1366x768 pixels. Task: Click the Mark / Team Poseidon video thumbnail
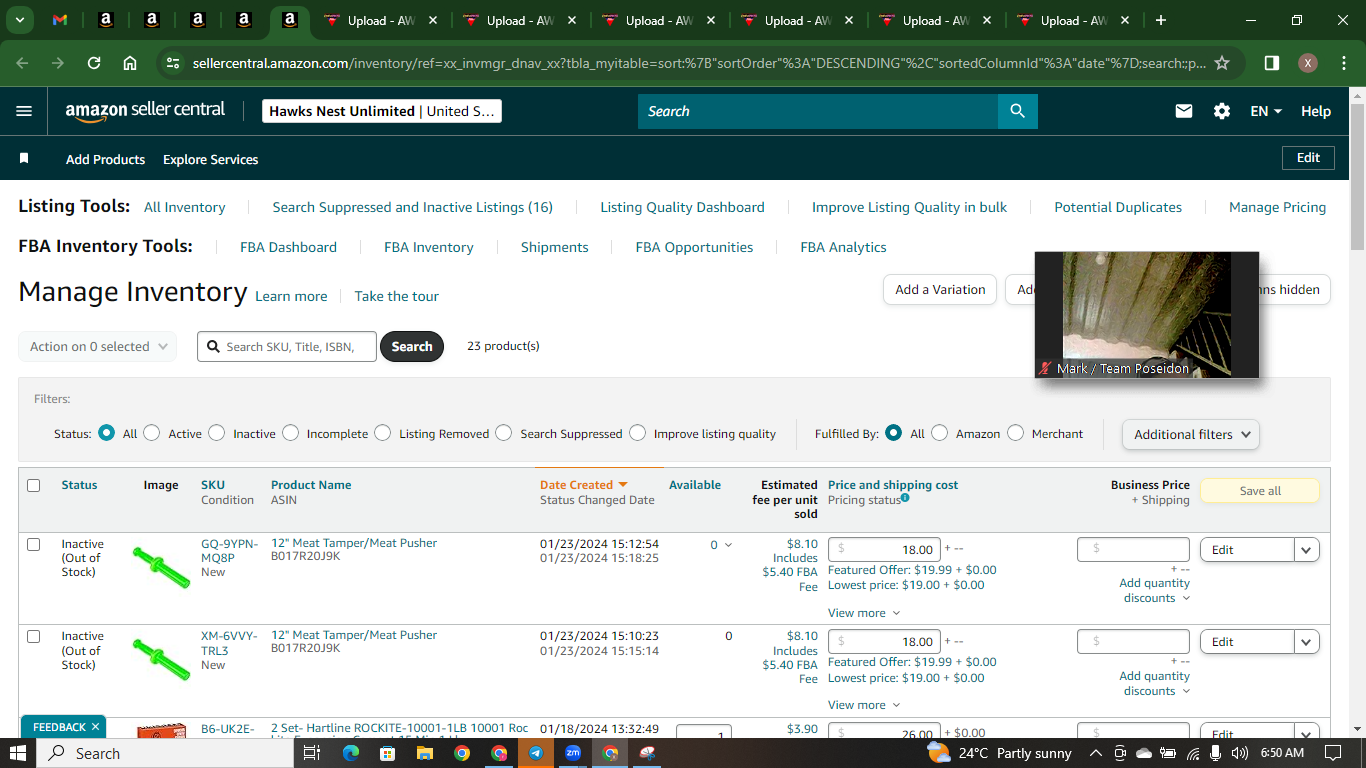1147,315
